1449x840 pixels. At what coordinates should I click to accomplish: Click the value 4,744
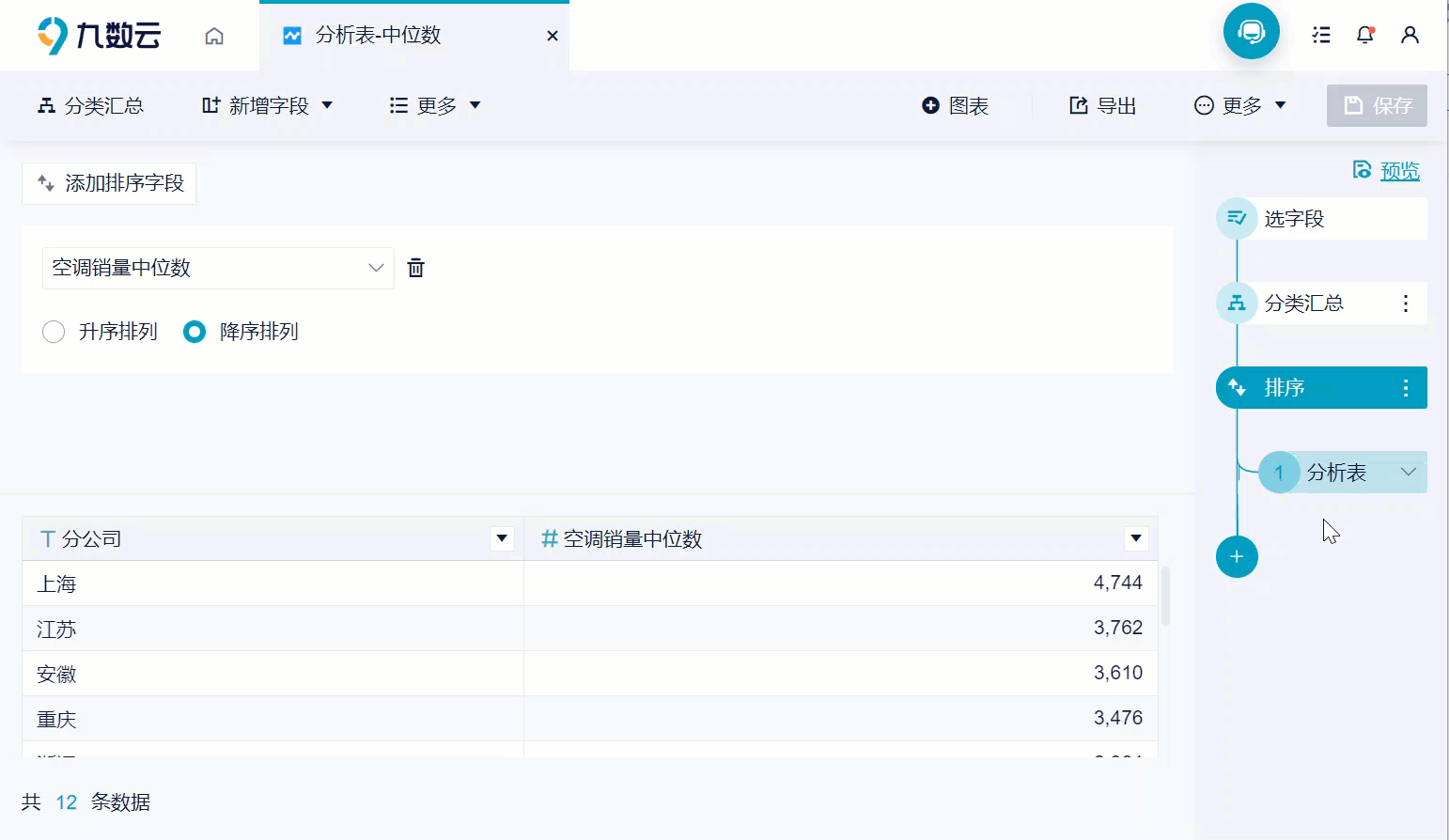pyautogui.click(x=1118, y=583)
